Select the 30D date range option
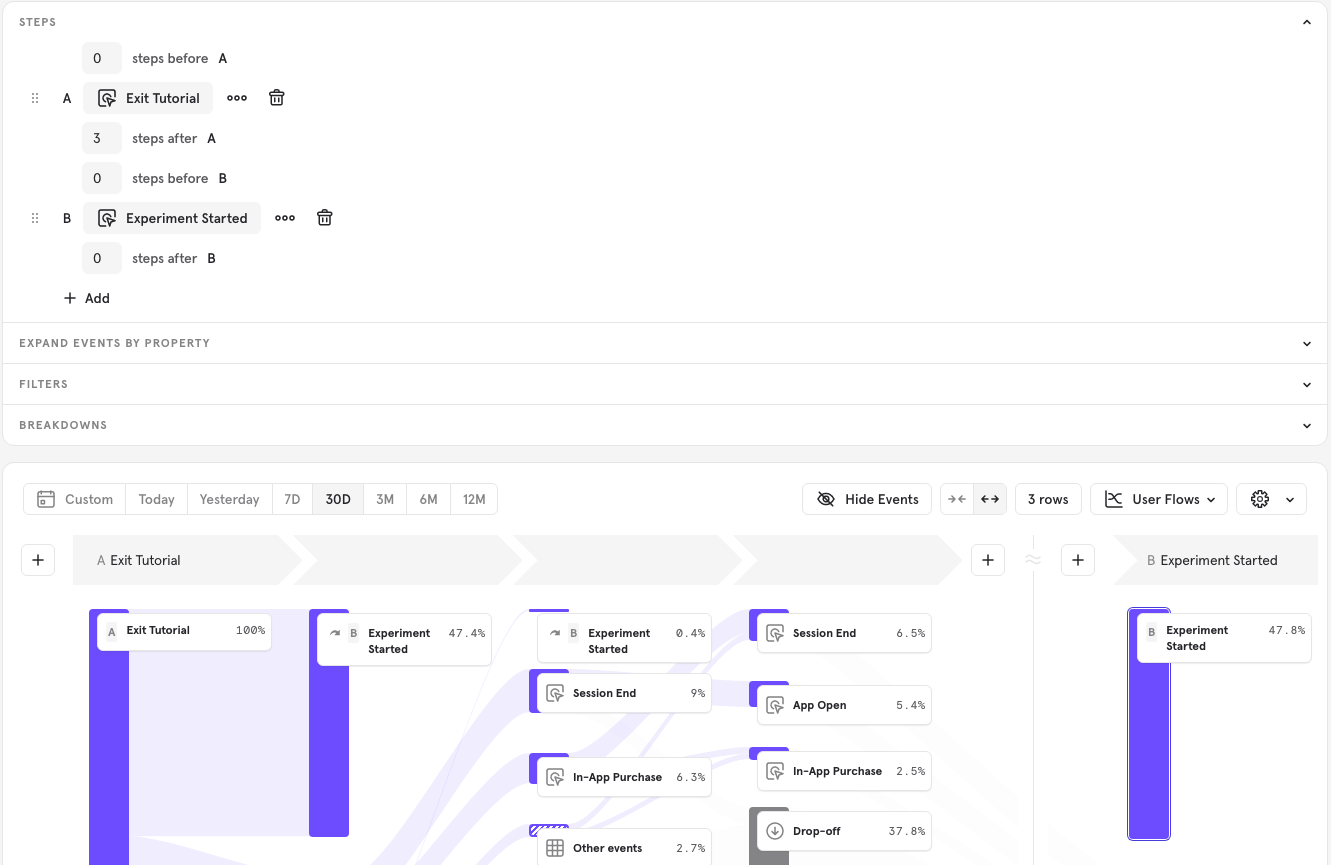Screen dimensions: 1331x865 (337, 498)
